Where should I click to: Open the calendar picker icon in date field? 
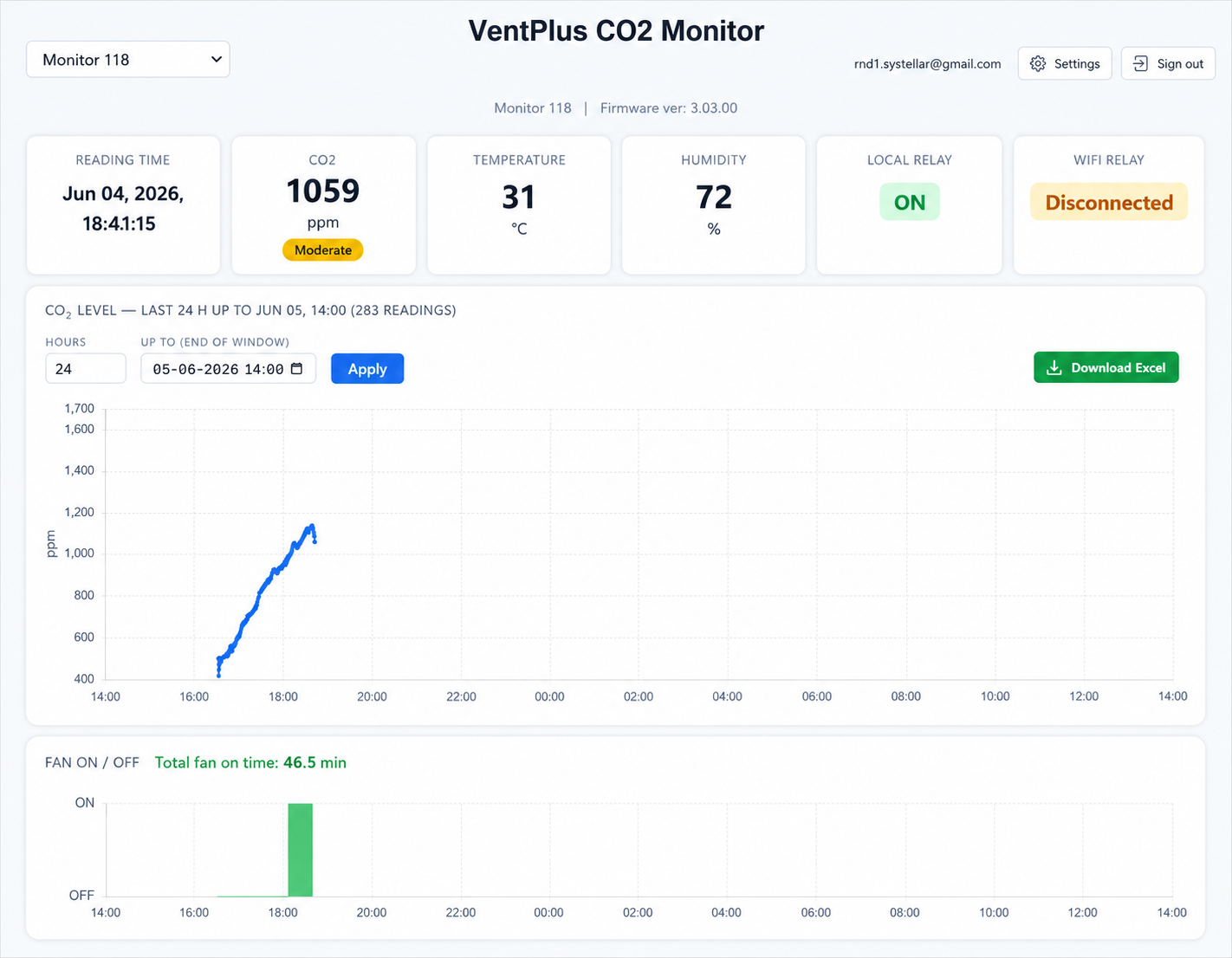pyautogui.click(x=296, y=369)
